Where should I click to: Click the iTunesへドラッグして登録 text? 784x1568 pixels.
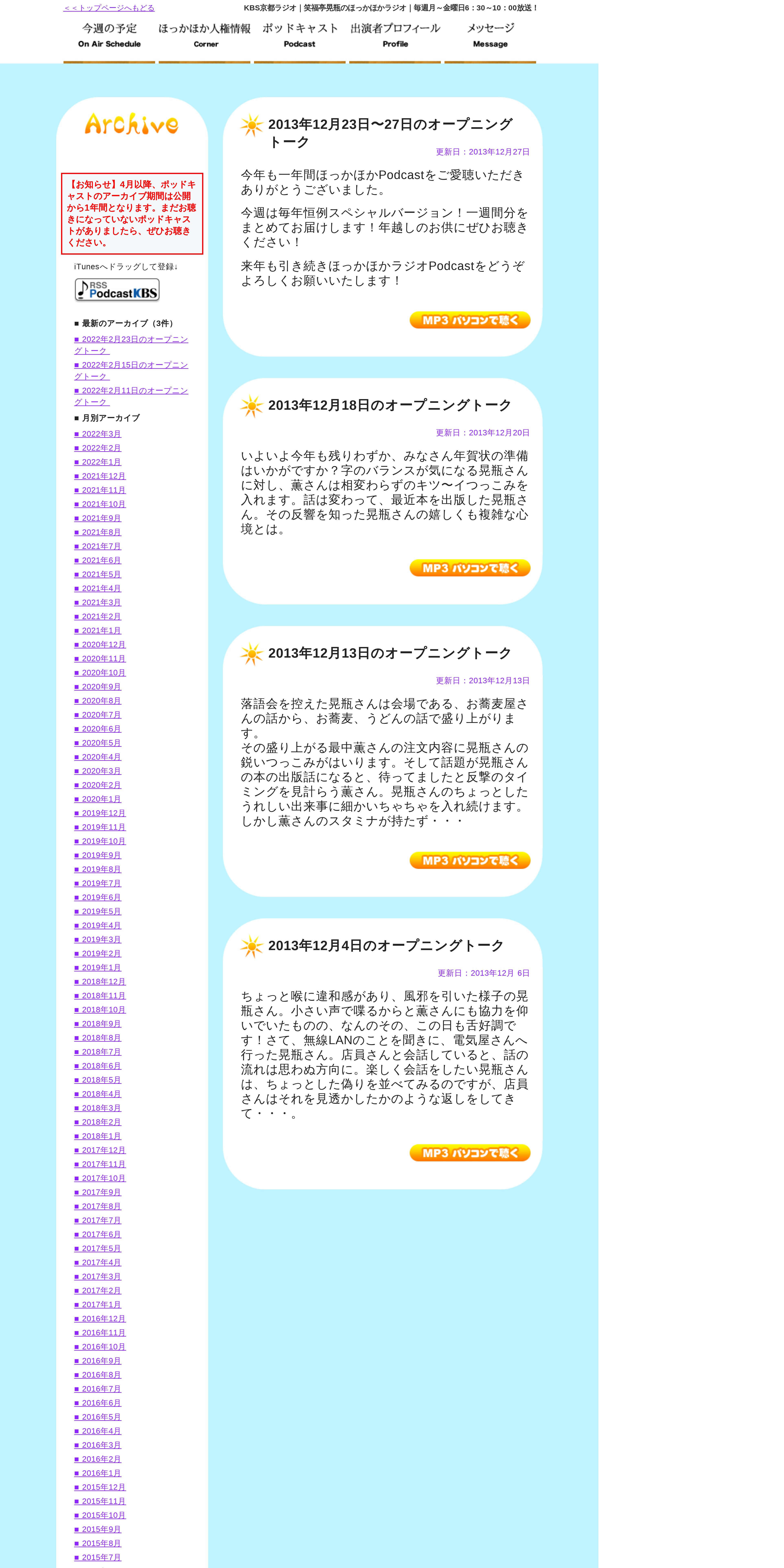pyautogui.click(x=126, y=267)
